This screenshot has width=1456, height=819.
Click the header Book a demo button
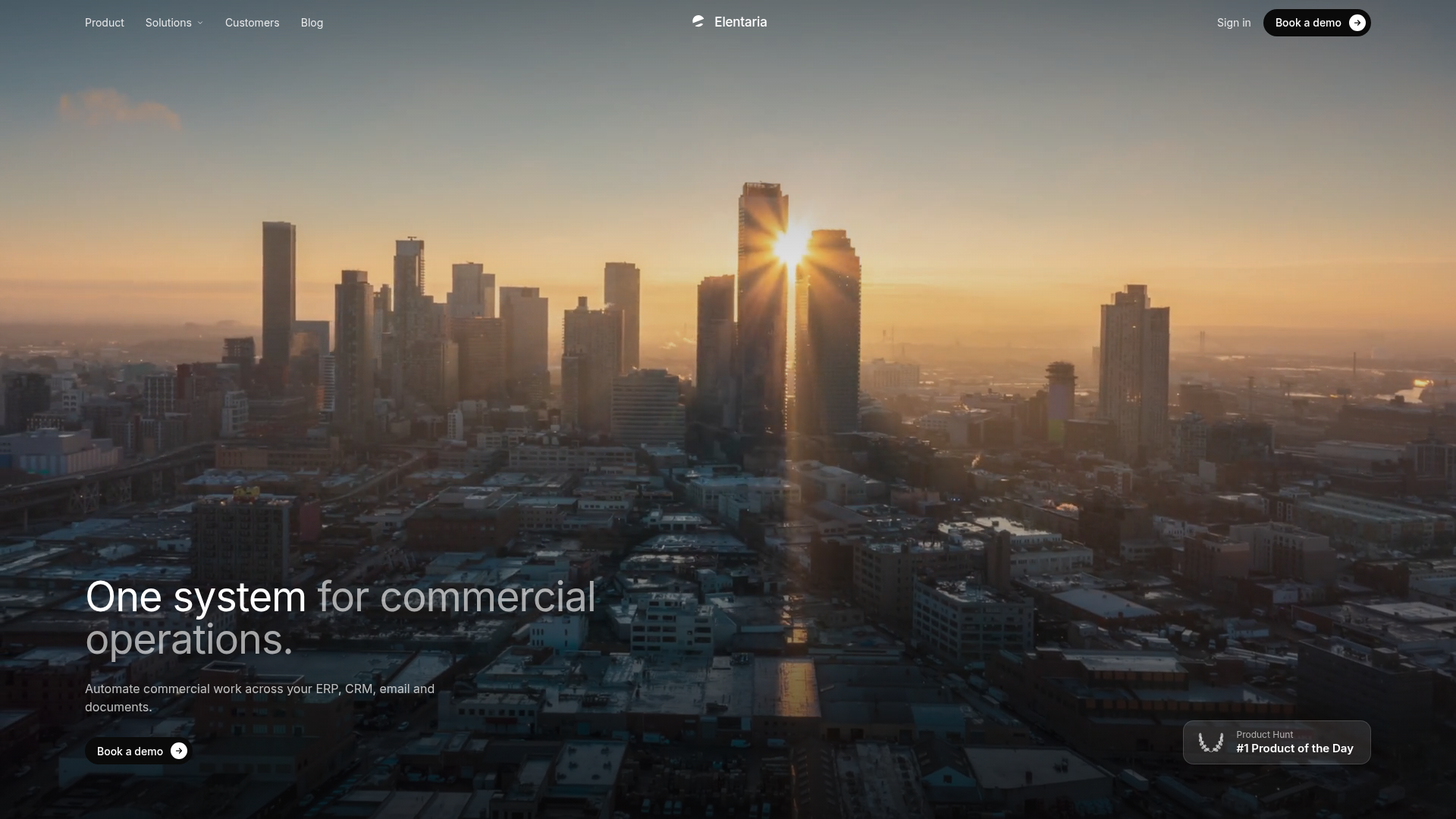[x=1316, y=23]
